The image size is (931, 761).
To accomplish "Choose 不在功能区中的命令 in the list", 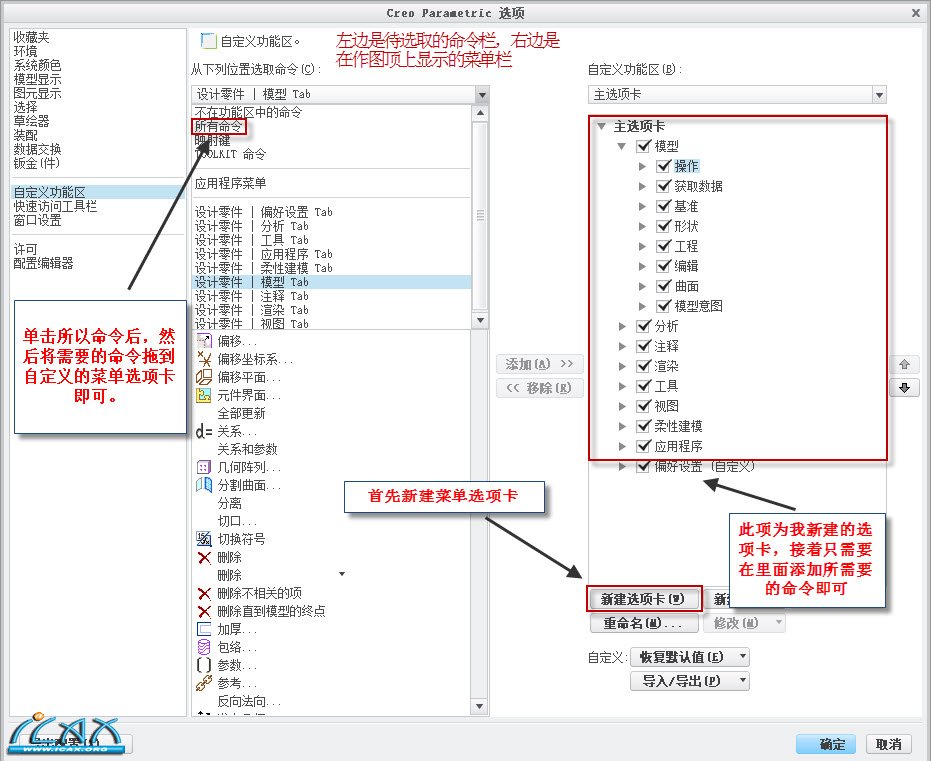I will pos(248,112).
